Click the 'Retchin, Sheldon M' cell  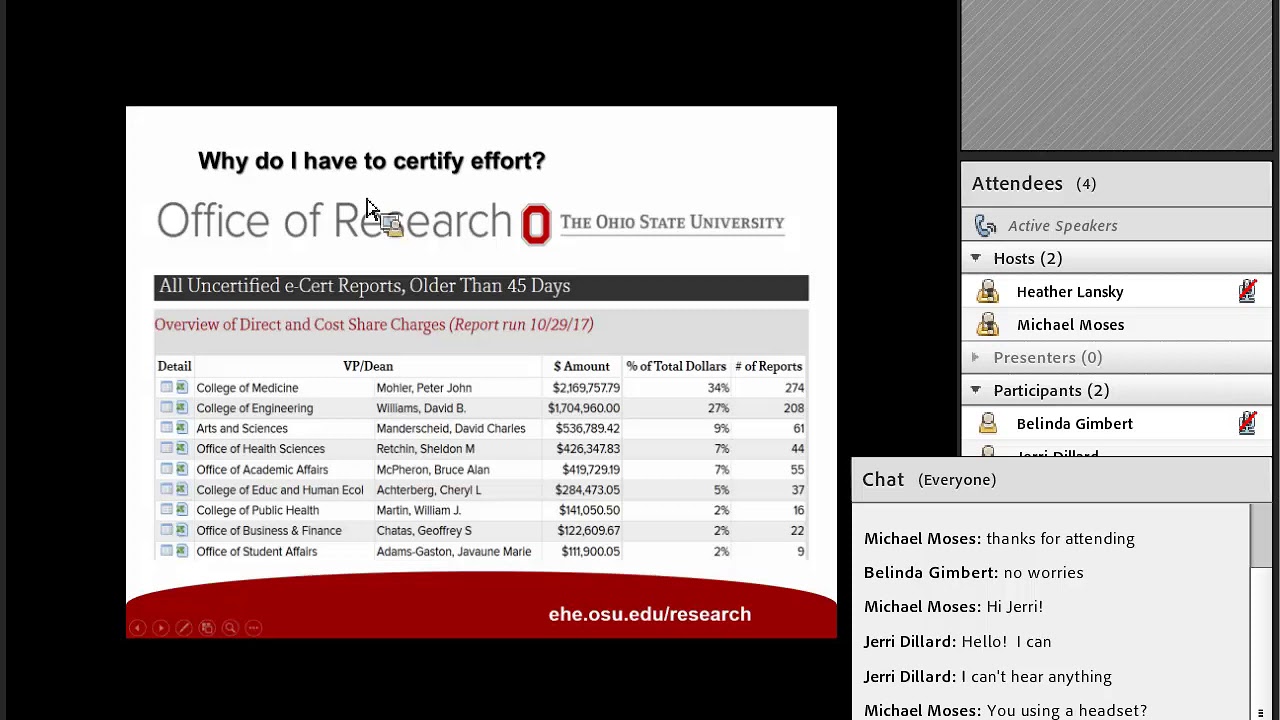point(425,449)
